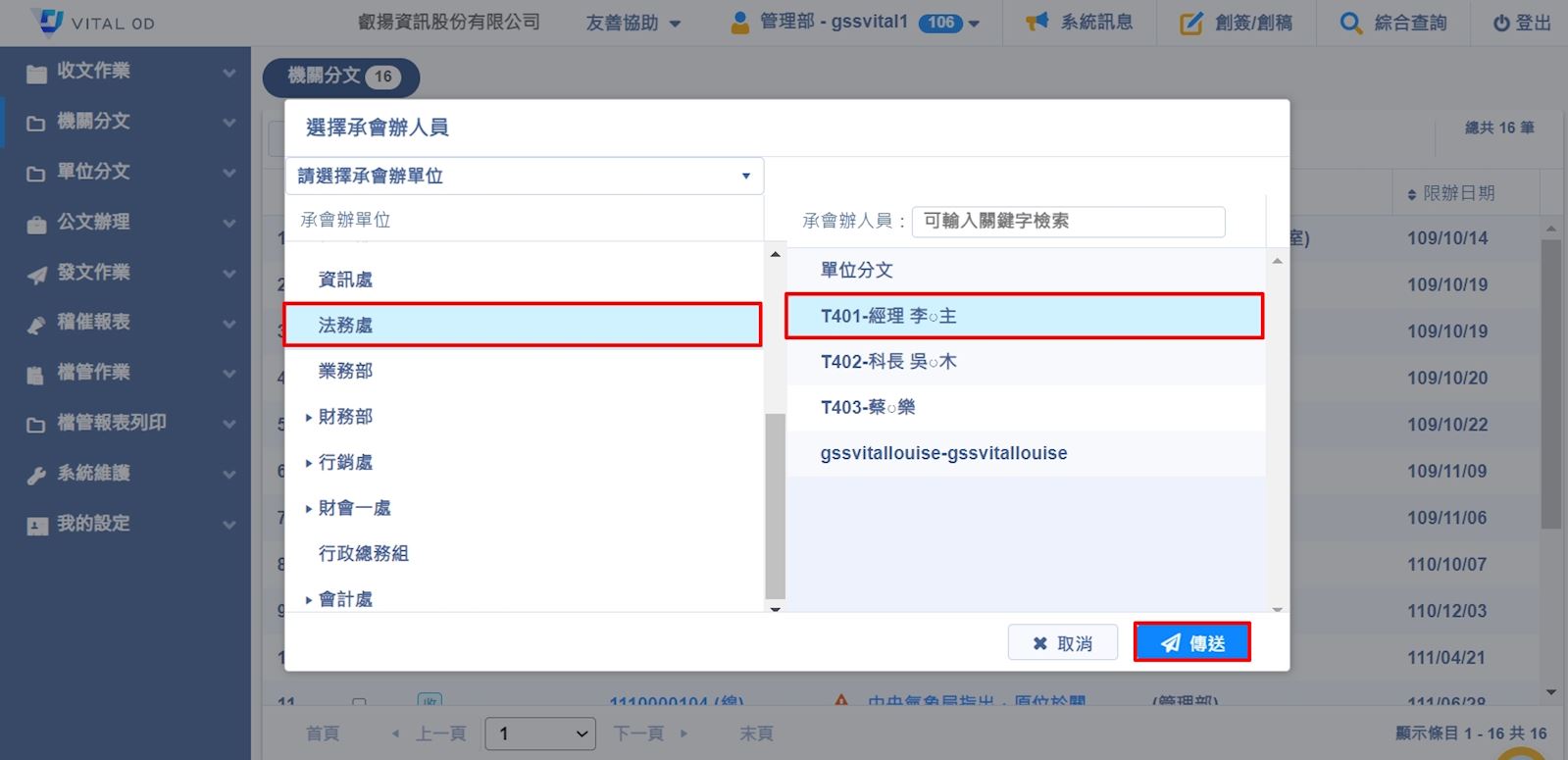Click the date 110/10/07 in background table
Image resolution: width=1568 pixels, height=760 pixels.
(x=1447, y=565)
